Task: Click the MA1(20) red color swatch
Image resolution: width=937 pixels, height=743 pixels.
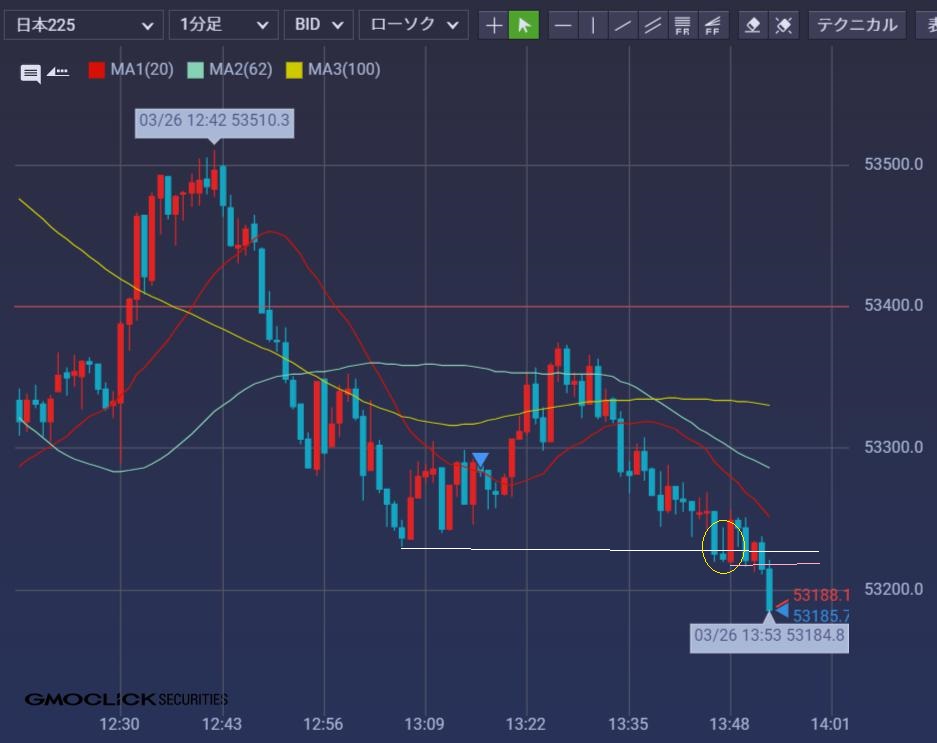Action: pyautogui.click(x=97, y=70)
